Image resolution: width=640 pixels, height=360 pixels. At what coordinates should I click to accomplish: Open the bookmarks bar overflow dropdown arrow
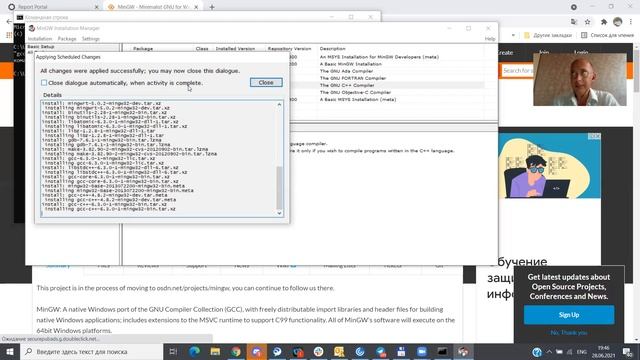pyautogui.click(x=513, y=35)
